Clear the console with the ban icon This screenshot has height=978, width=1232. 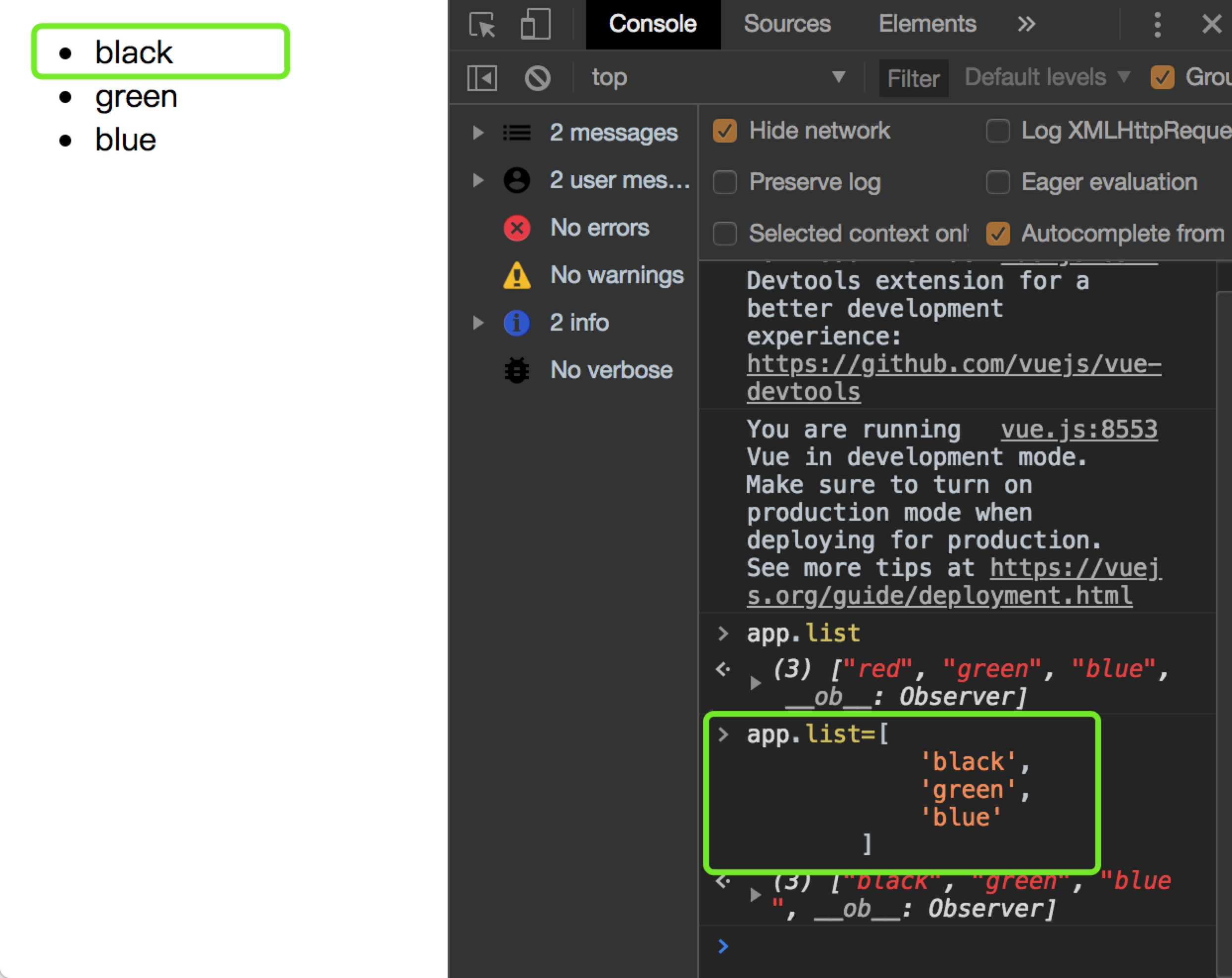537,78
